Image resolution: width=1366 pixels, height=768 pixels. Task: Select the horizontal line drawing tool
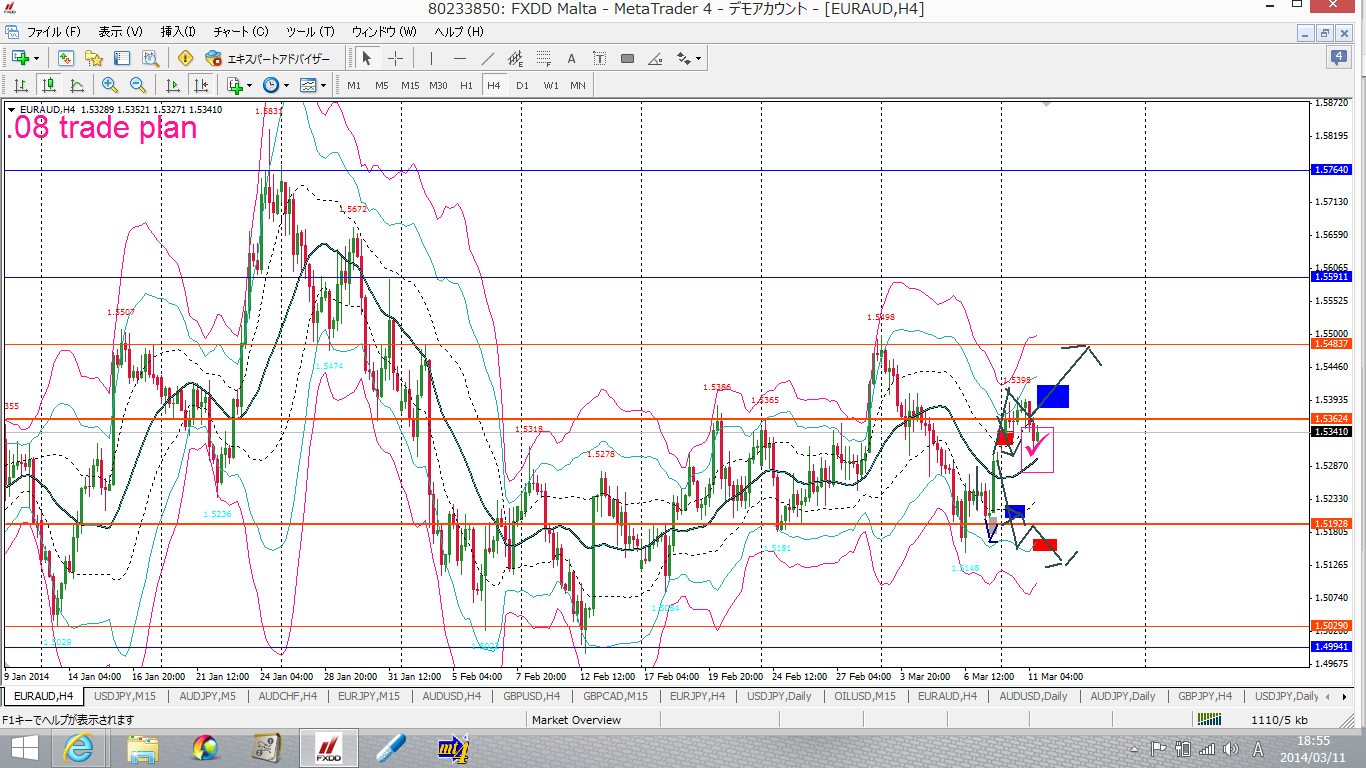[459, 58]
